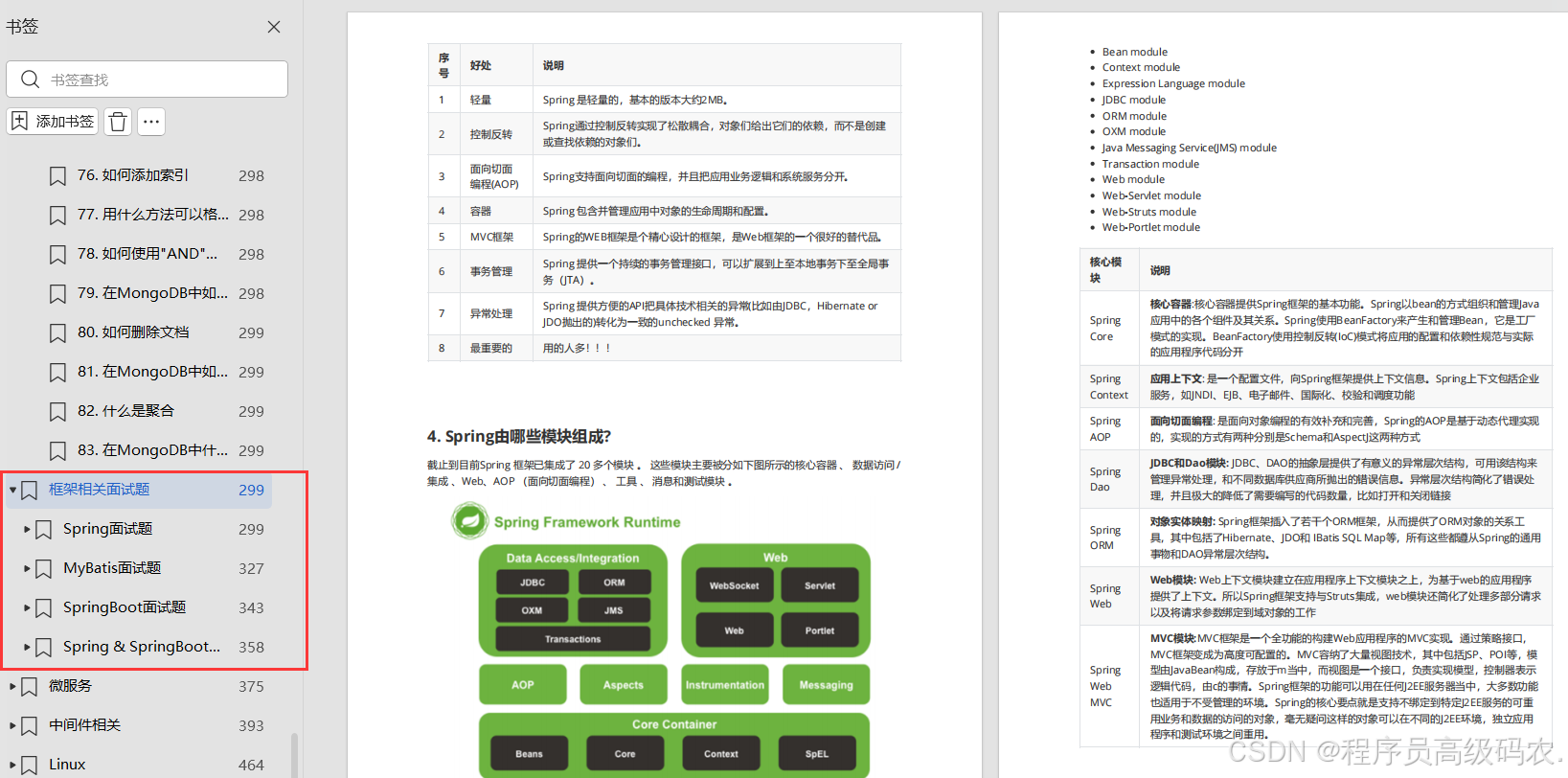Click bookmark icon of SpringBoot面试题
This screenshot has width=1568, height=778.
[44, 608]
